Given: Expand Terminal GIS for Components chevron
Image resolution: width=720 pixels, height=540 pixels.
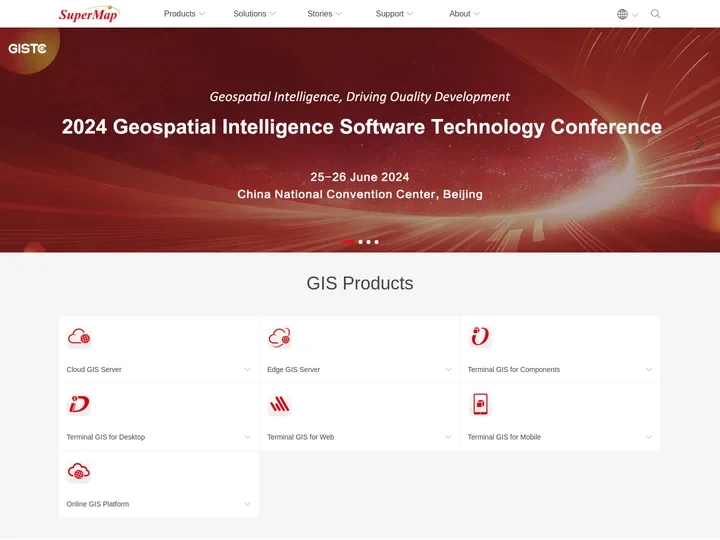Looking at the screenshot, I should tap(649, 370).
